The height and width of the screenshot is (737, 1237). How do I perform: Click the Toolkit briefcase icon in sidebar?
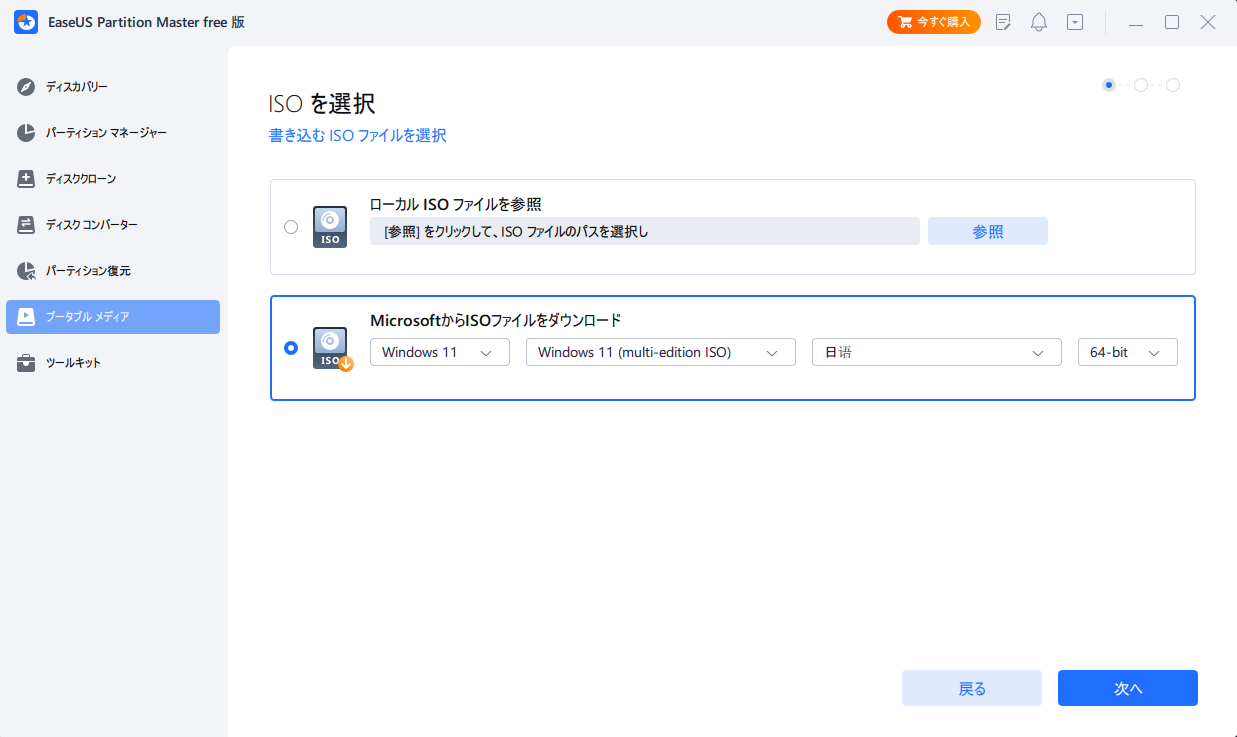click(27, 363)
